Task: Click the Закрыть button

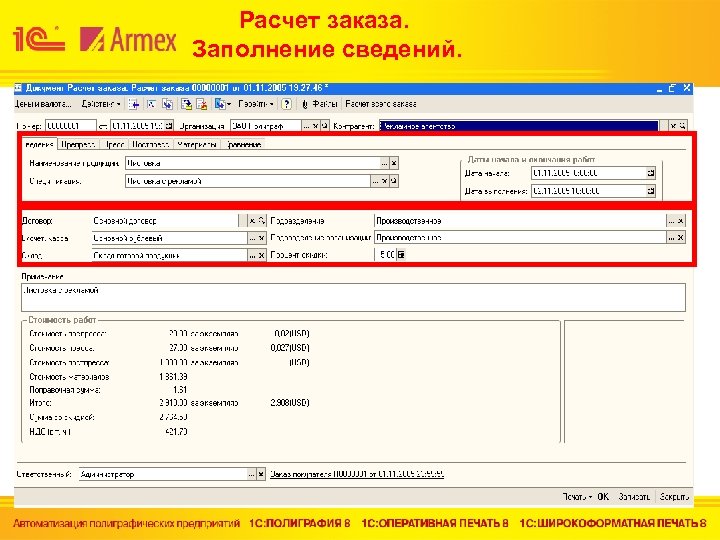Action: click(x=674, y=497)
